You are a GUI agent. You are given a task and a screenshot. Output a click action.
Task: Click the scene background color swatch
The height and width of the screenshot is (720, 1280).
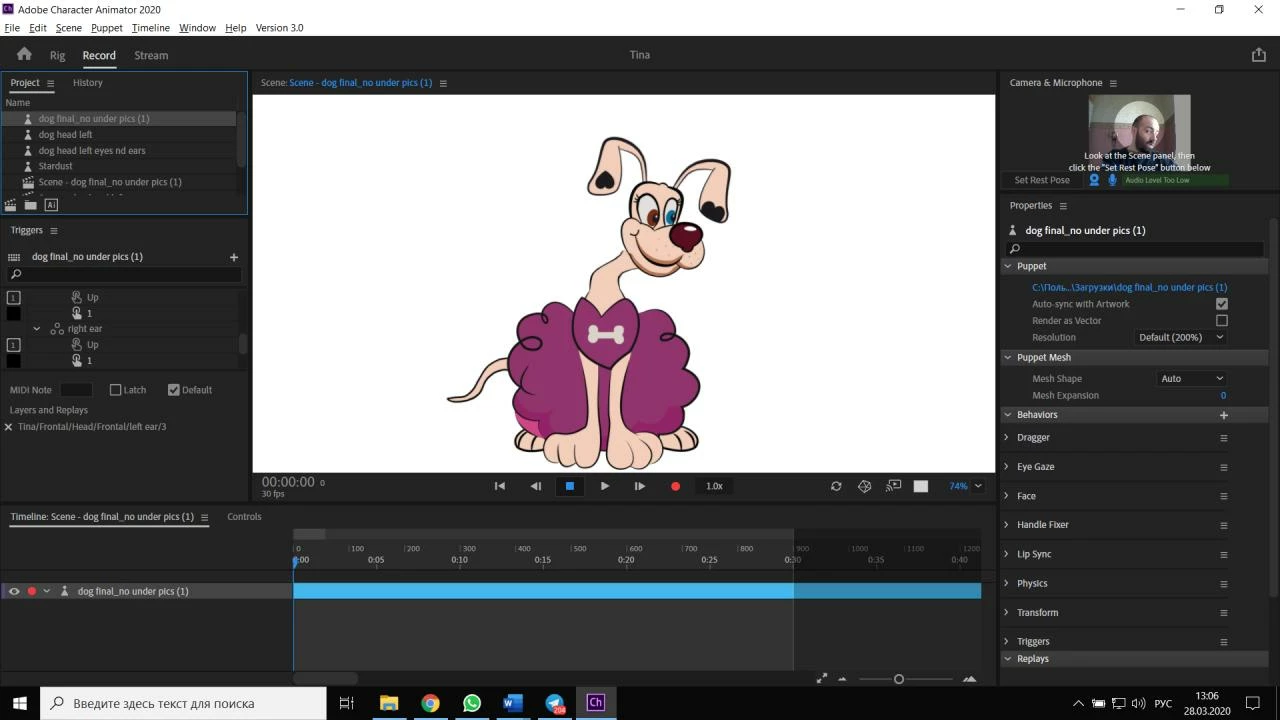click(921, 486)
